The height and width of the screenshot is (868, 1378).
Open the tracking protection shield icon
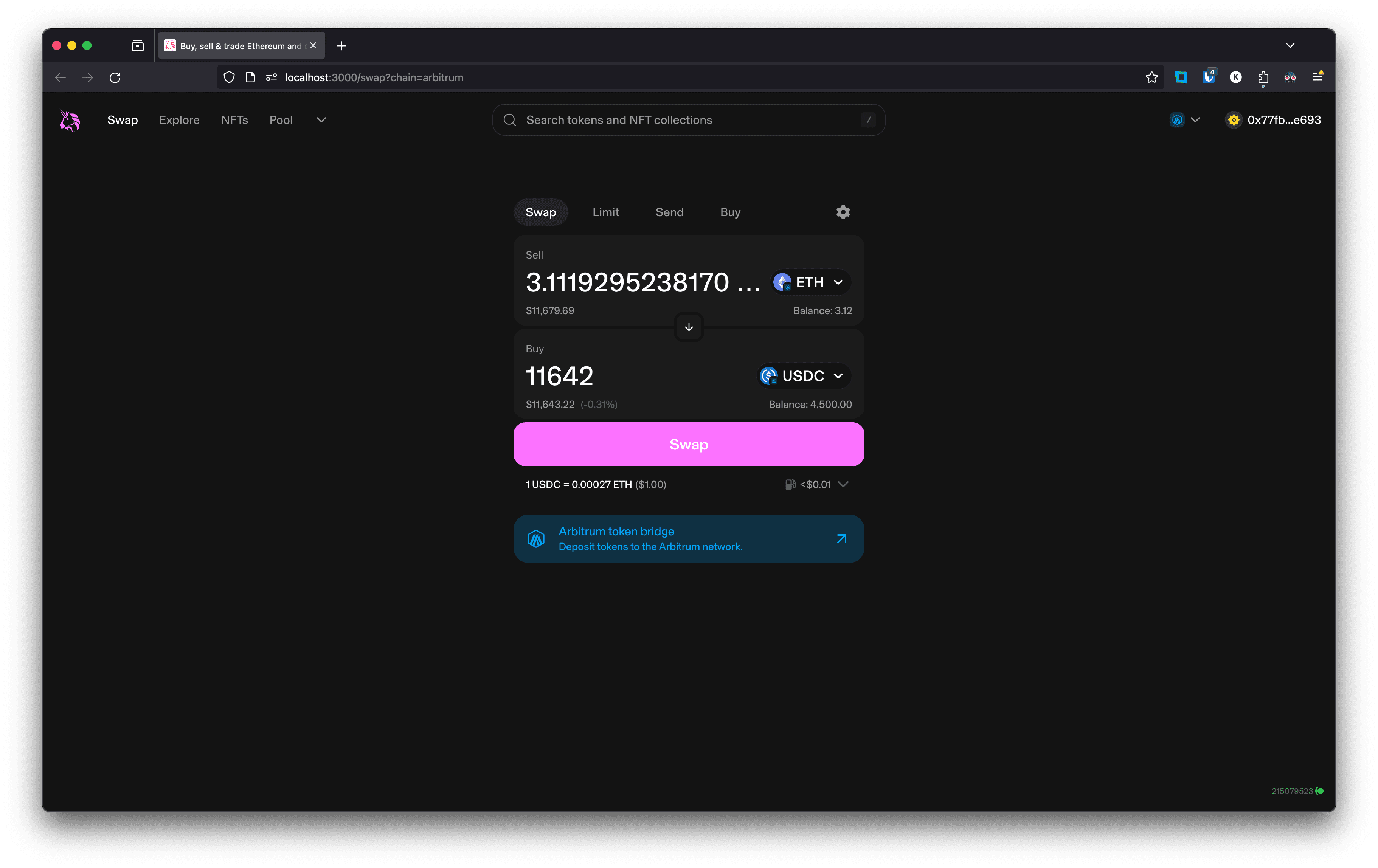229,77
